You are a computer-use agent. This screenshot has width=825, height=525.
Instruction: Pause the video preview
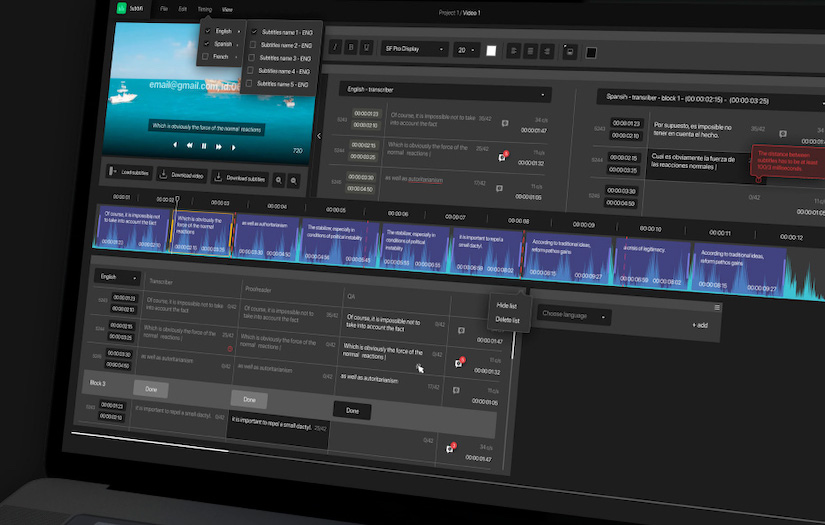pyautogui.click(x=204, y=146)
